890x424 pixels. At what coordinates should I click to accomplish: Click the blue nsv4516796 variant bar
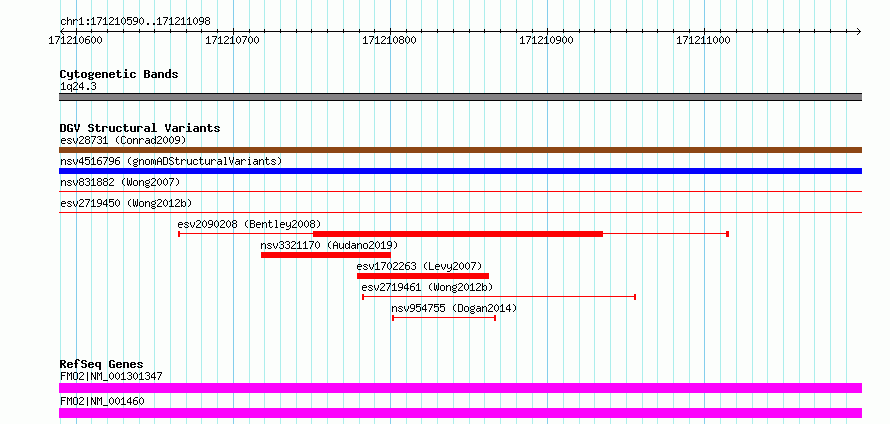point(460,171)
